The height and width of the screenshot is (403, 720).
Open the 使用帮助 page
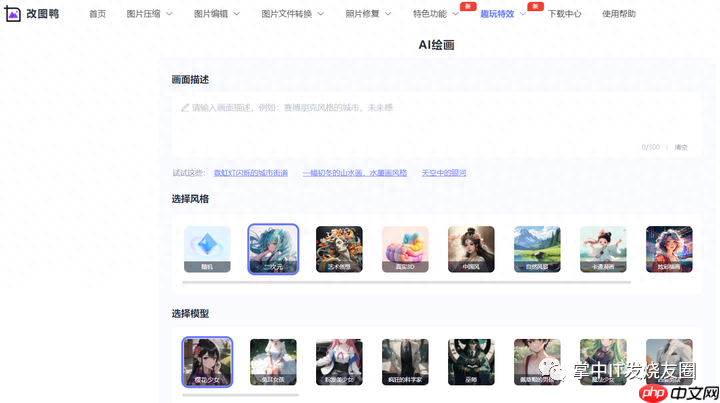pyautogui.click(x=619, y=14)
